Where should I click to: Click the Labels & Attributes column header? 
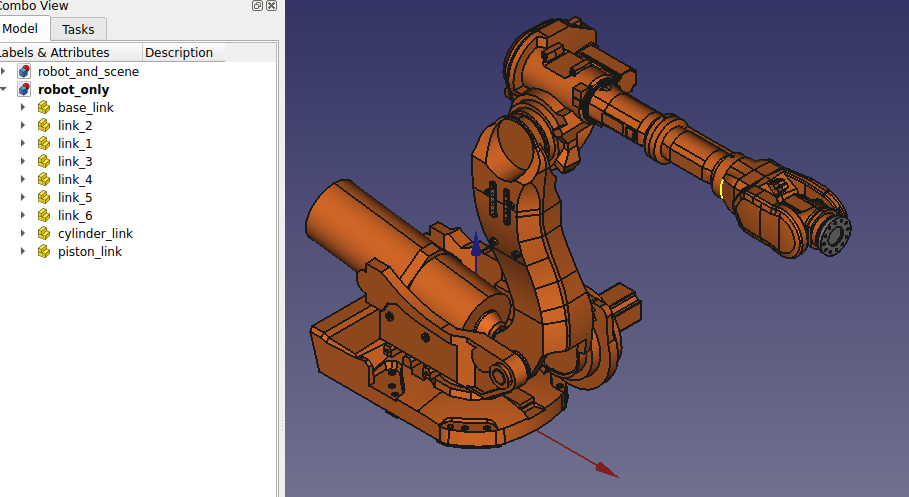pos(60,53)
